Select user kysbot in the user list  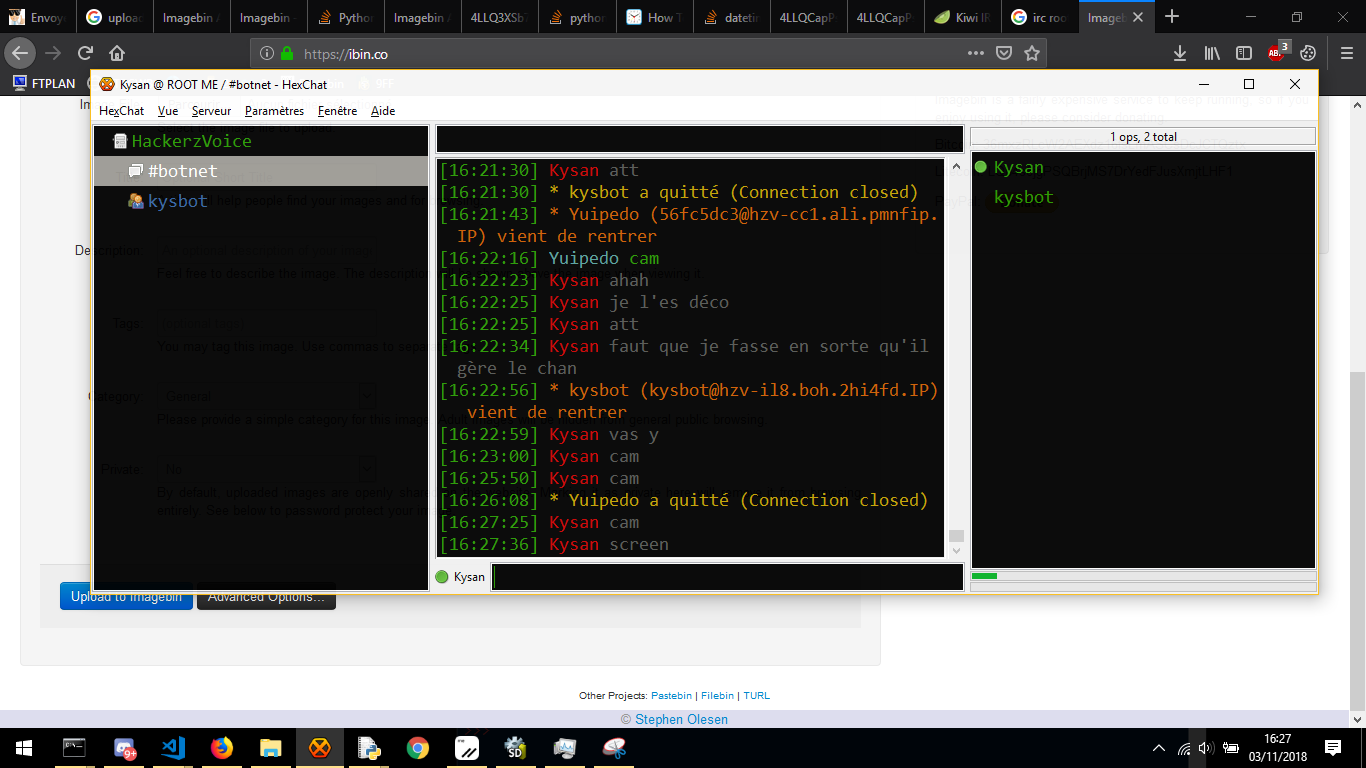point(1023,197)
